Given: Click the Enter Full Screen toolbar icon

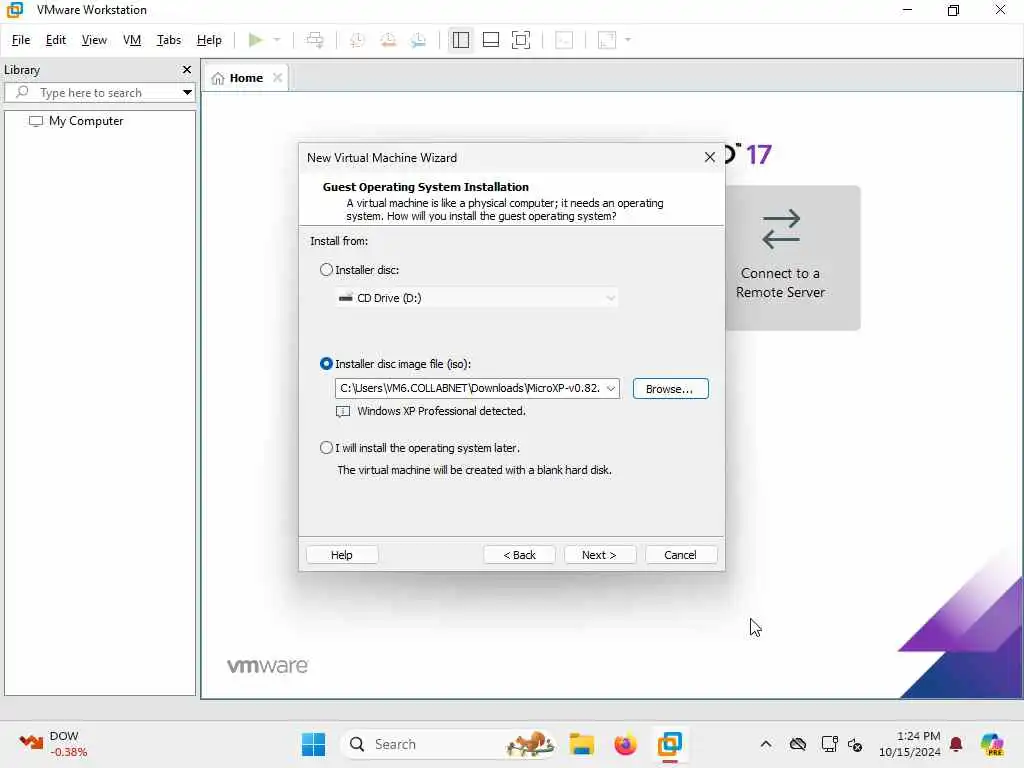Looking at the screenshot, I should 520,40.
